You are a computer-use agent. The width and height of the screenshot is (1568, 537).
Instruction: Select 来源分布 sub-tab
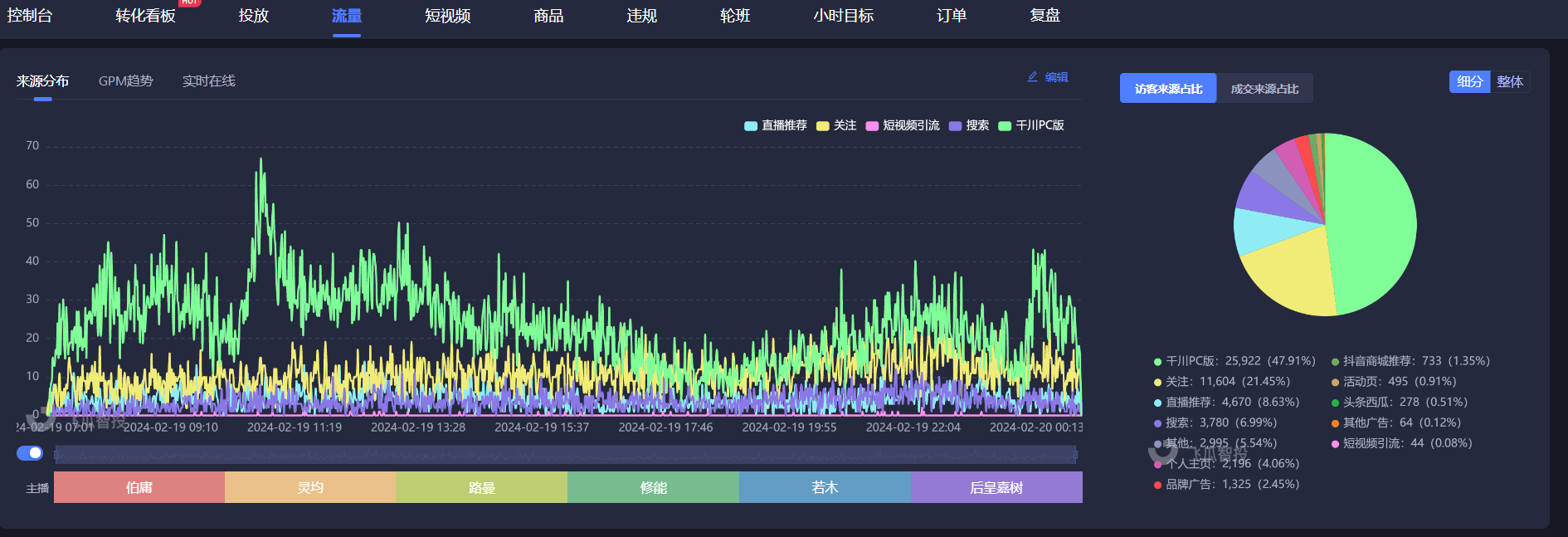(x=42, y=81)
